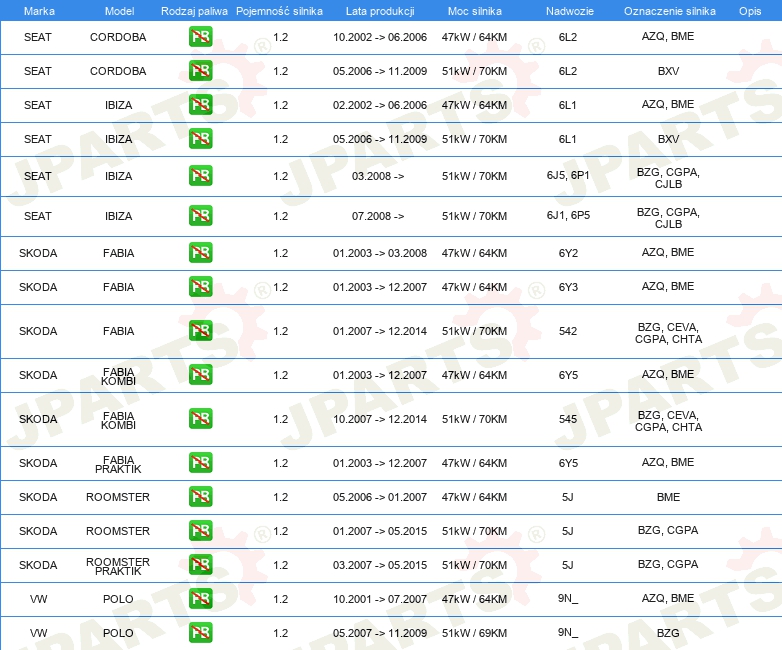782x650 pixels.
Task: Click fuel icon in ROOMSTER 05.2006 row
Action: click(200, 496)
